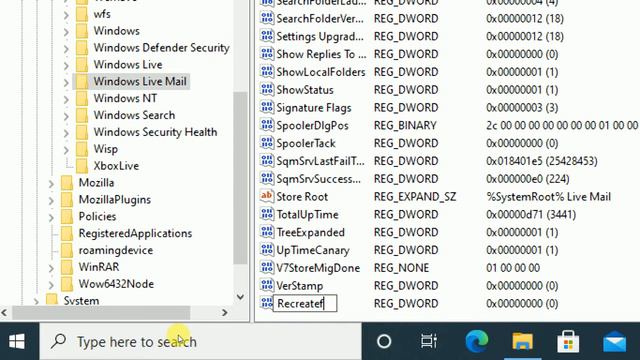Click the UpTimeCanary value icon
640x360 pixels.
[267, 250]
